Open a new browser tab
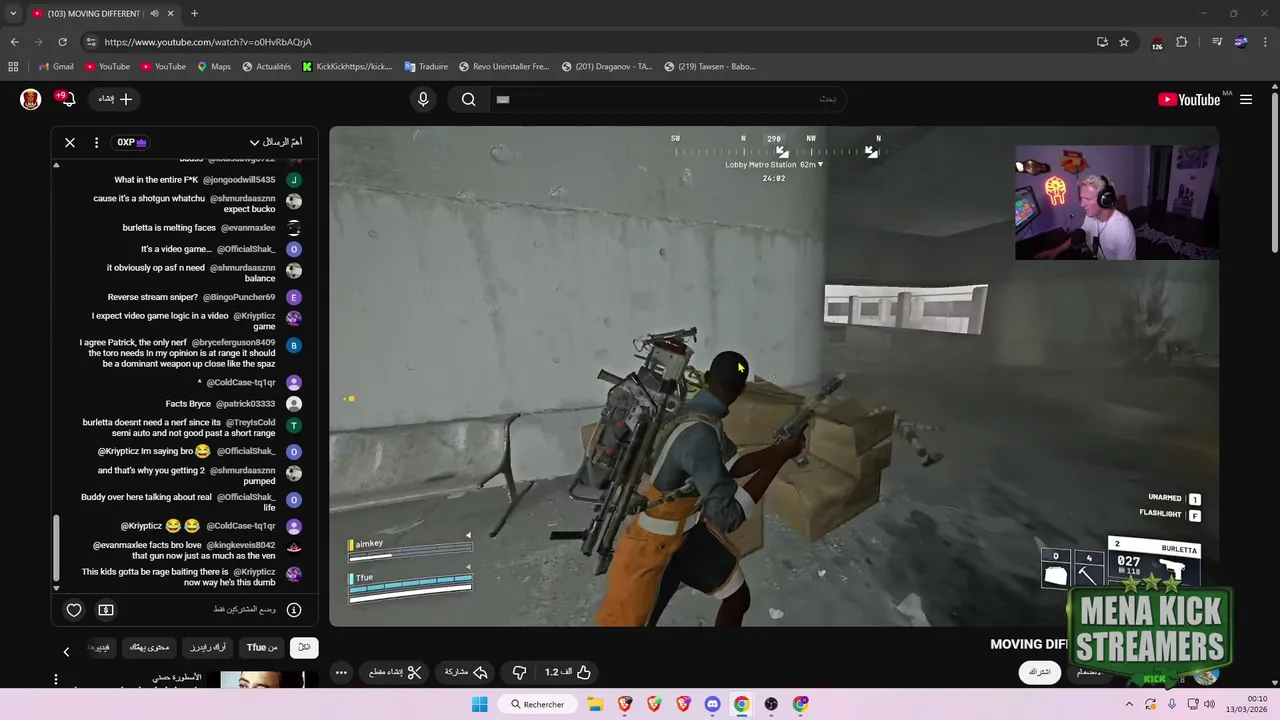 (194, 14)
